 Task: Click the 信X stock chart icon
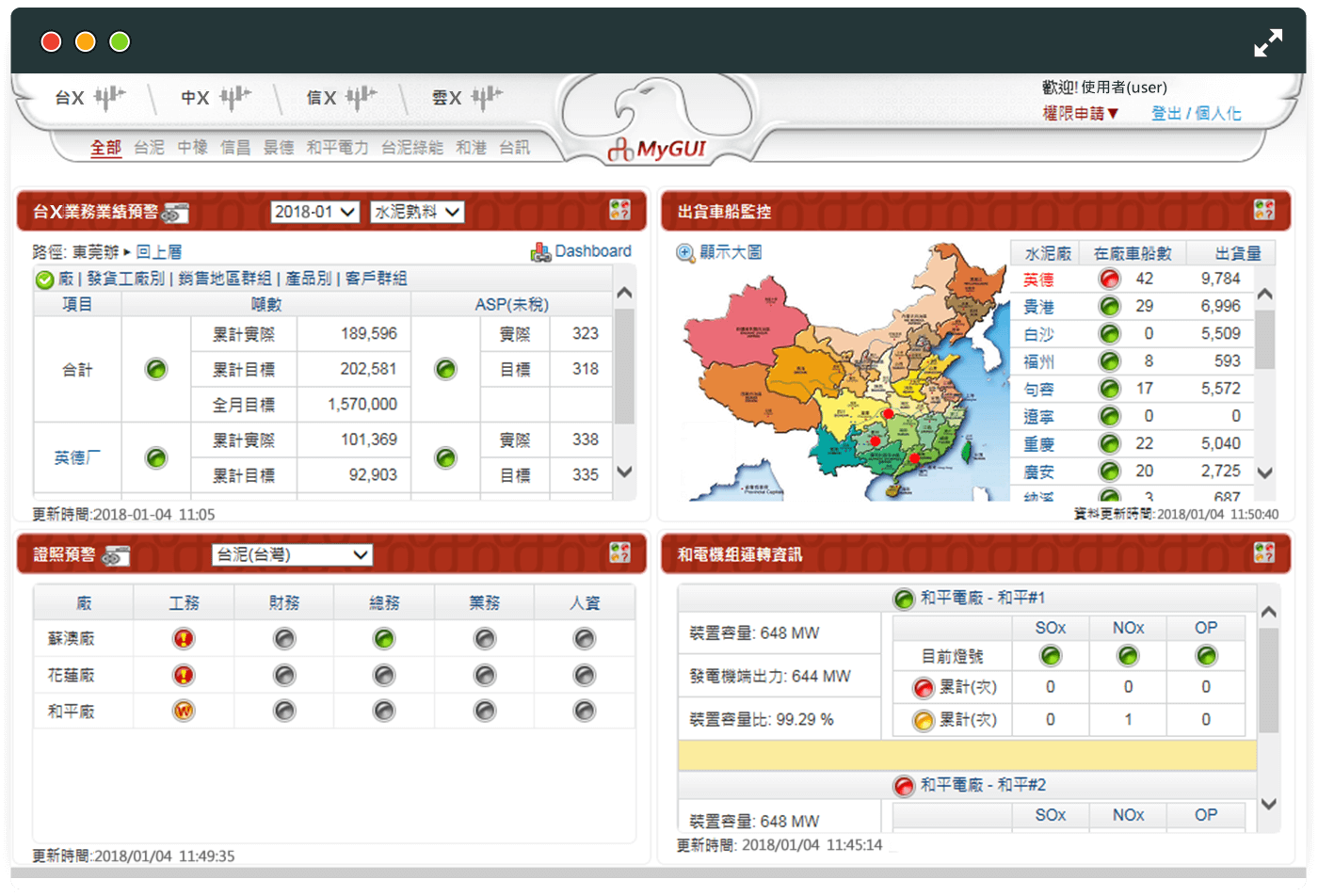tap(362, 97)
